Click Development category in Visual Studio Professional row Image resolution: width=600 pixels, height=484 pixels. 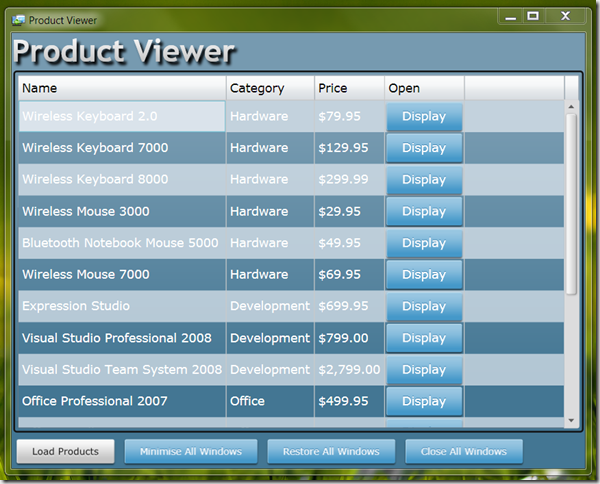[270, 338]
